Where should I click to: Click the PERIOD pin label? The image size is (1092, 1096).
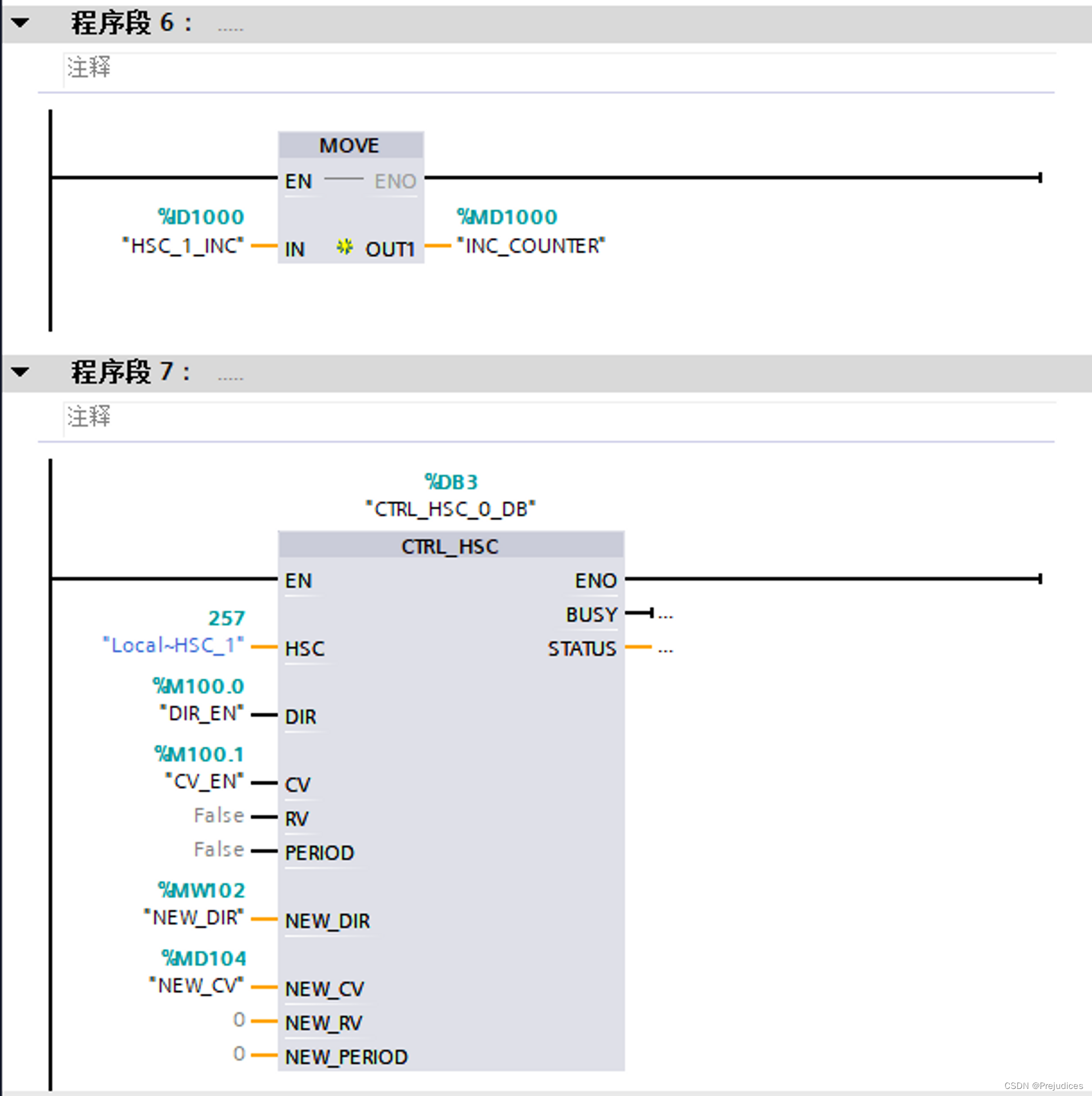pos(319,853)
